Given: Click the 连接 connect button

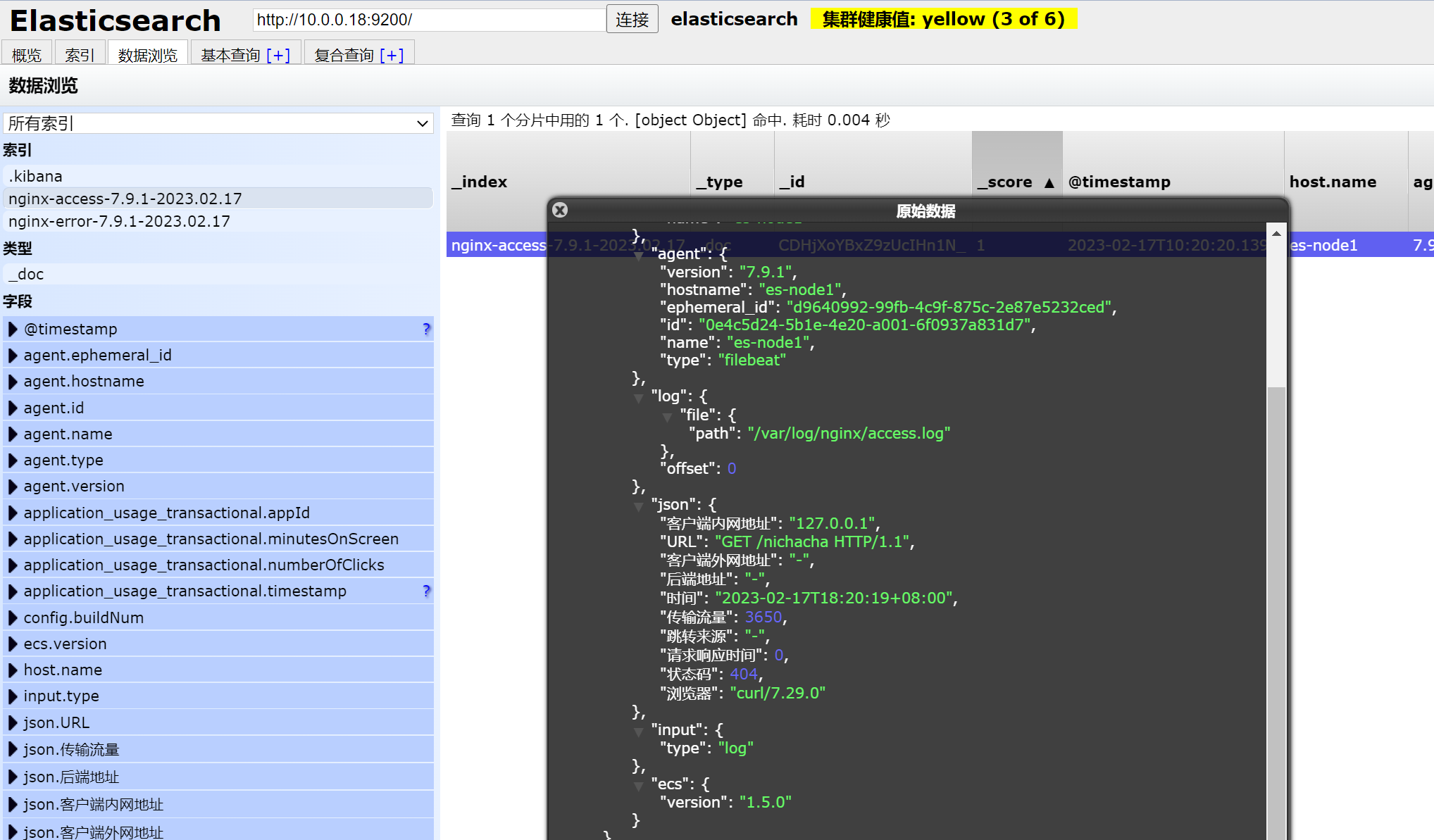Looking at the screenshot, I should (632, 19).
